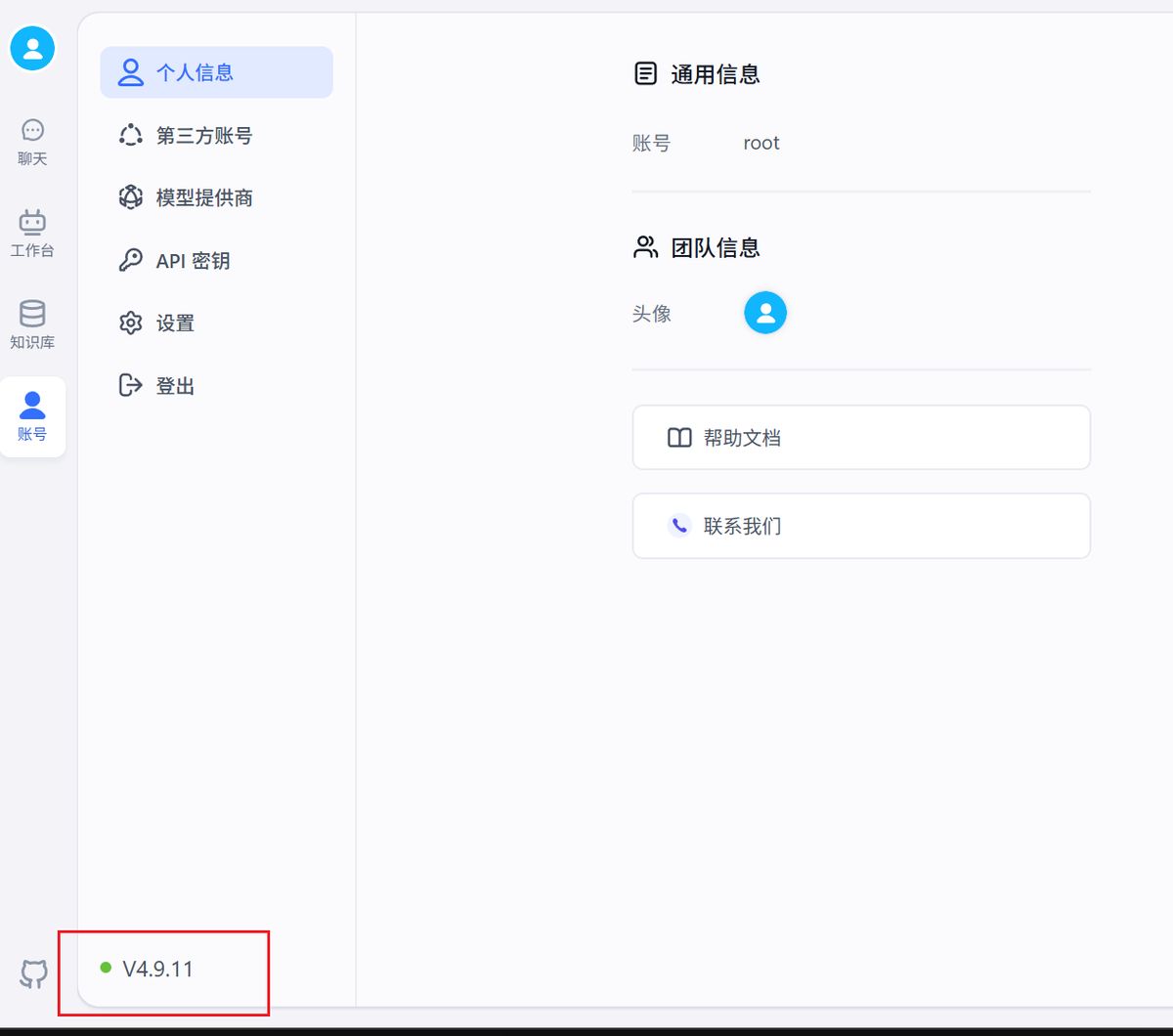The image size is (1173, 1036).
Task: Click the root account name
Action: click(x=760, y=143)
